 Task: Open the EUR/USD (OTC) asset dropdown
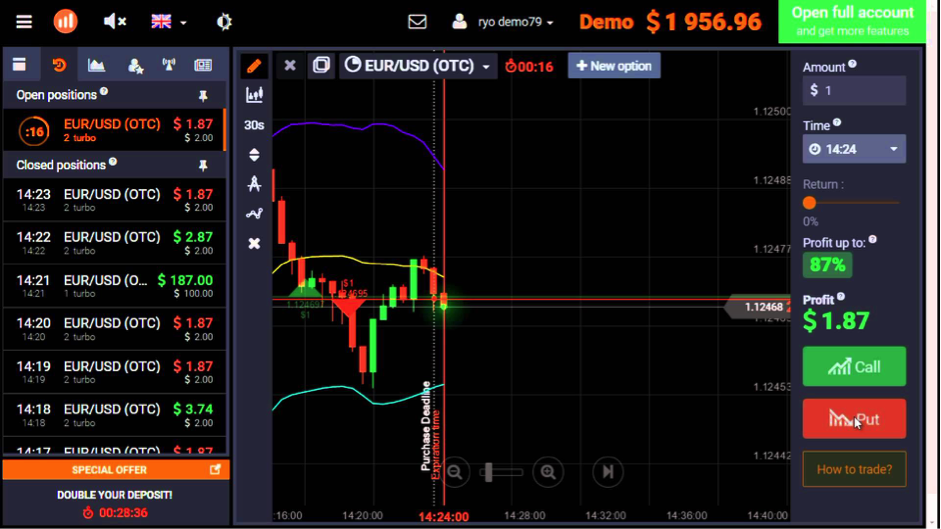click(418, 65)
